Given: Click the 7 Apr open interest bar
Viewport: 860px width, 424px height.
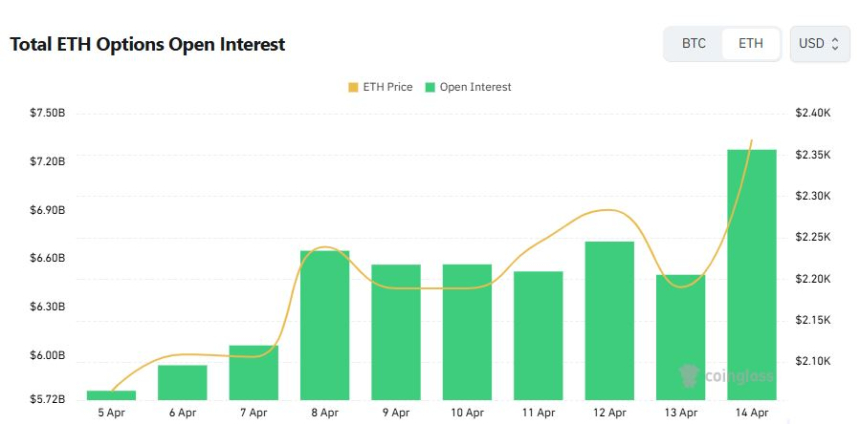Looking at the screenshot, I should point(254,372).
